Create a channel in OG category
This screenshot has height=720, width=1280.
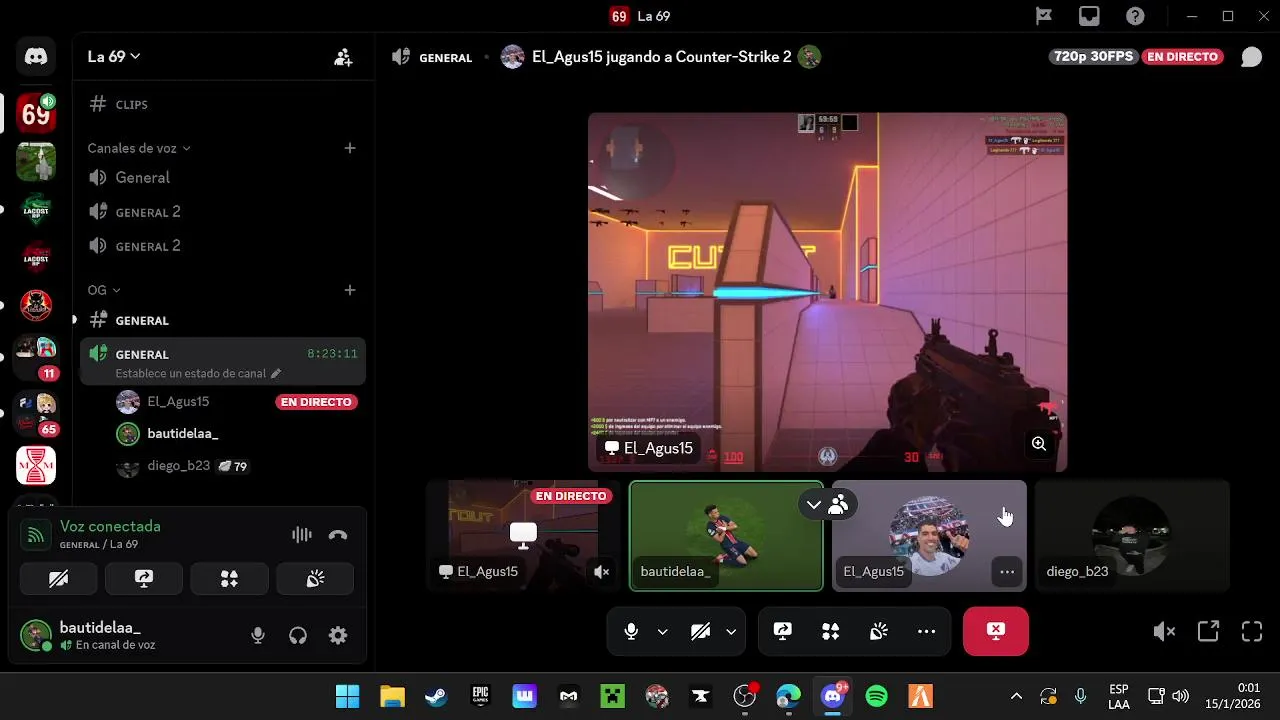pos(350,290)
